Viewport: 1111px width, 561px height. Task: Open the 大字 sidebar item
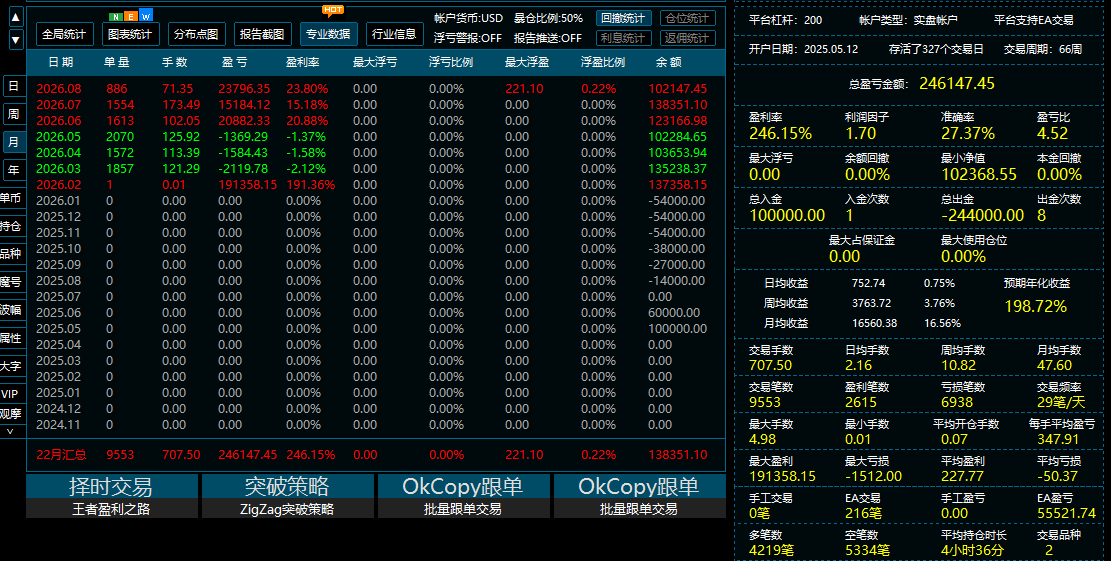tap(11, 366)
